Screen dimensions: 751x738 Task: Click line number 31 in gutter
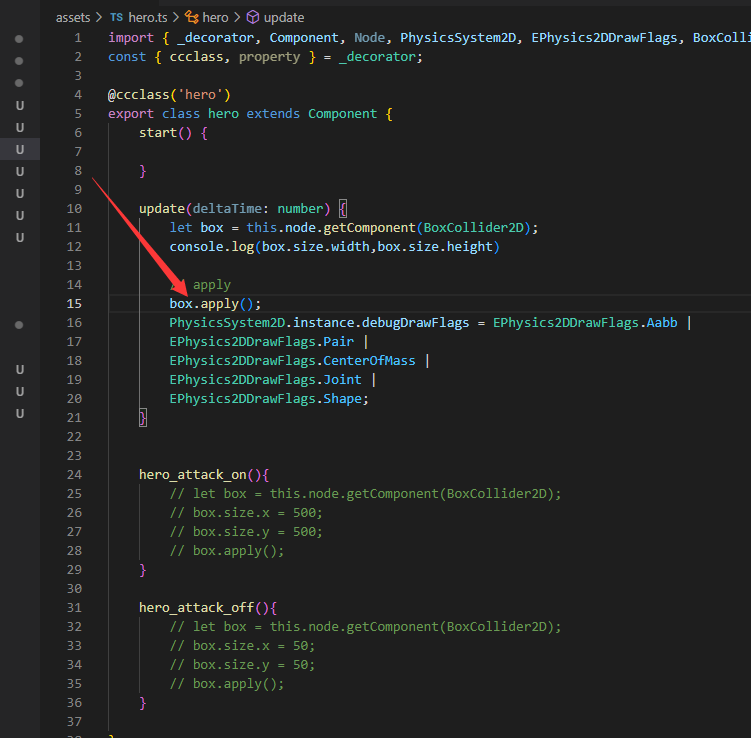74,608
